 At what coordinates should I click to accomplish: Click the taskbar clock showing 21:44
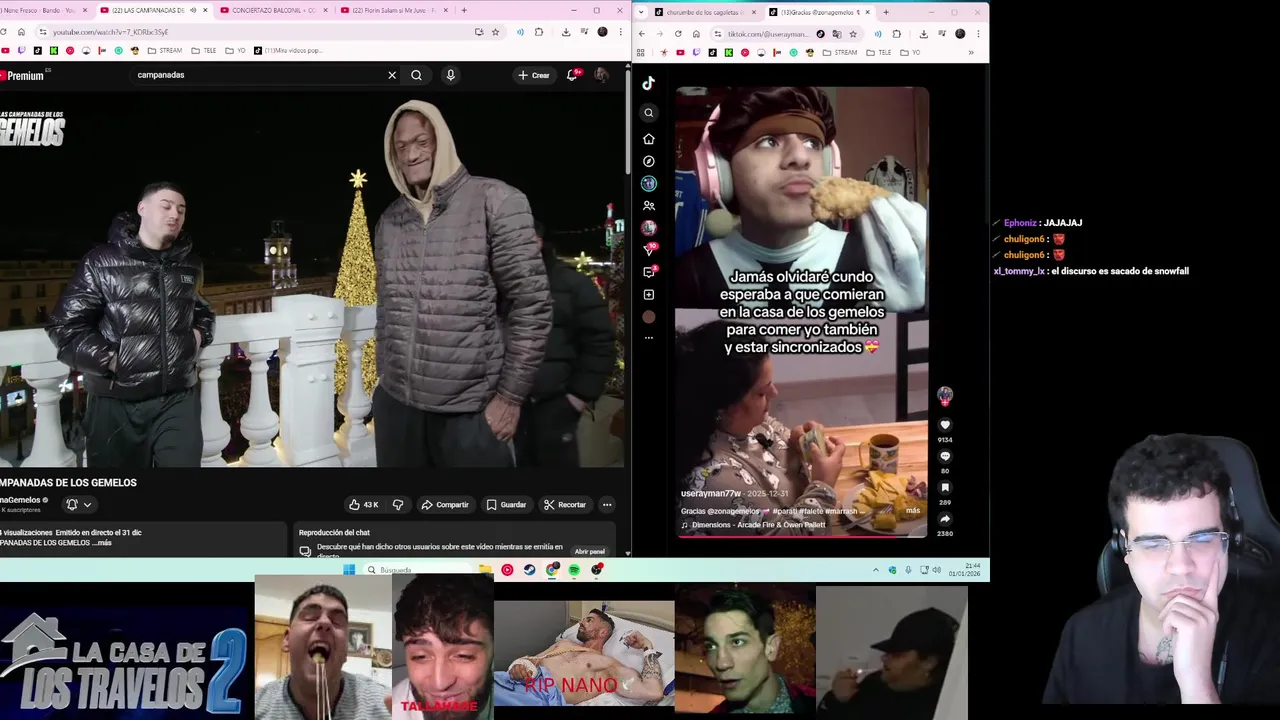964,570
